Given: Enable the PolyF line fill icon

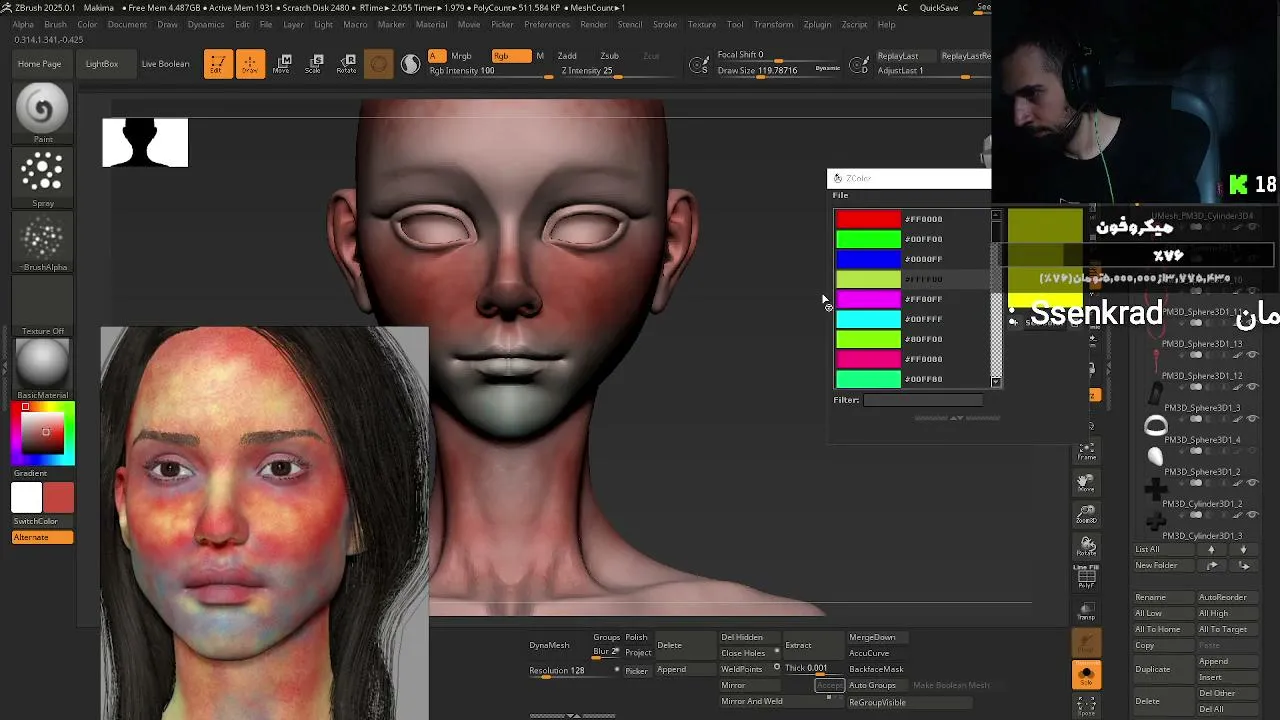Looking at the screenshot, I should point(1086,576).
